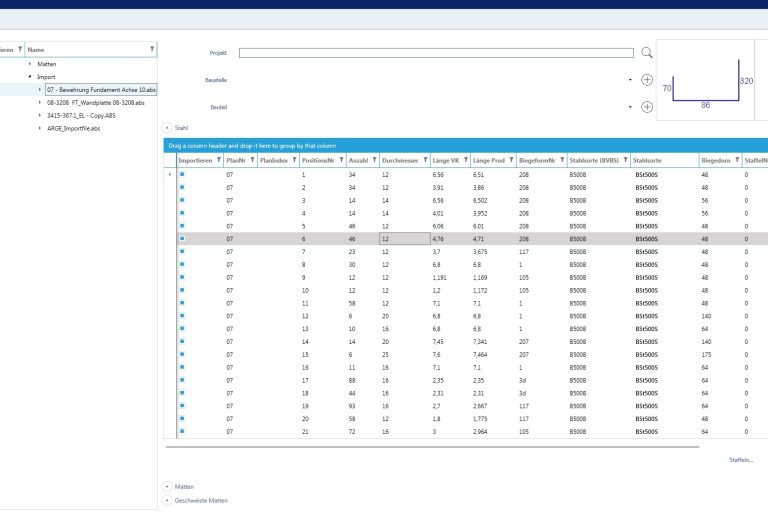The width and height of the screenshot is (768, 512).
Task: Click into the Projekt text field
Action: pyautogui.click(x=436, y=53)
